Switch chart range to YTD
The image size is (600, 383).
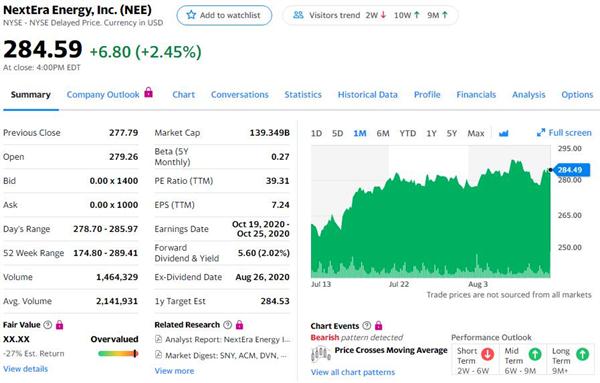[x=408, y=133]
